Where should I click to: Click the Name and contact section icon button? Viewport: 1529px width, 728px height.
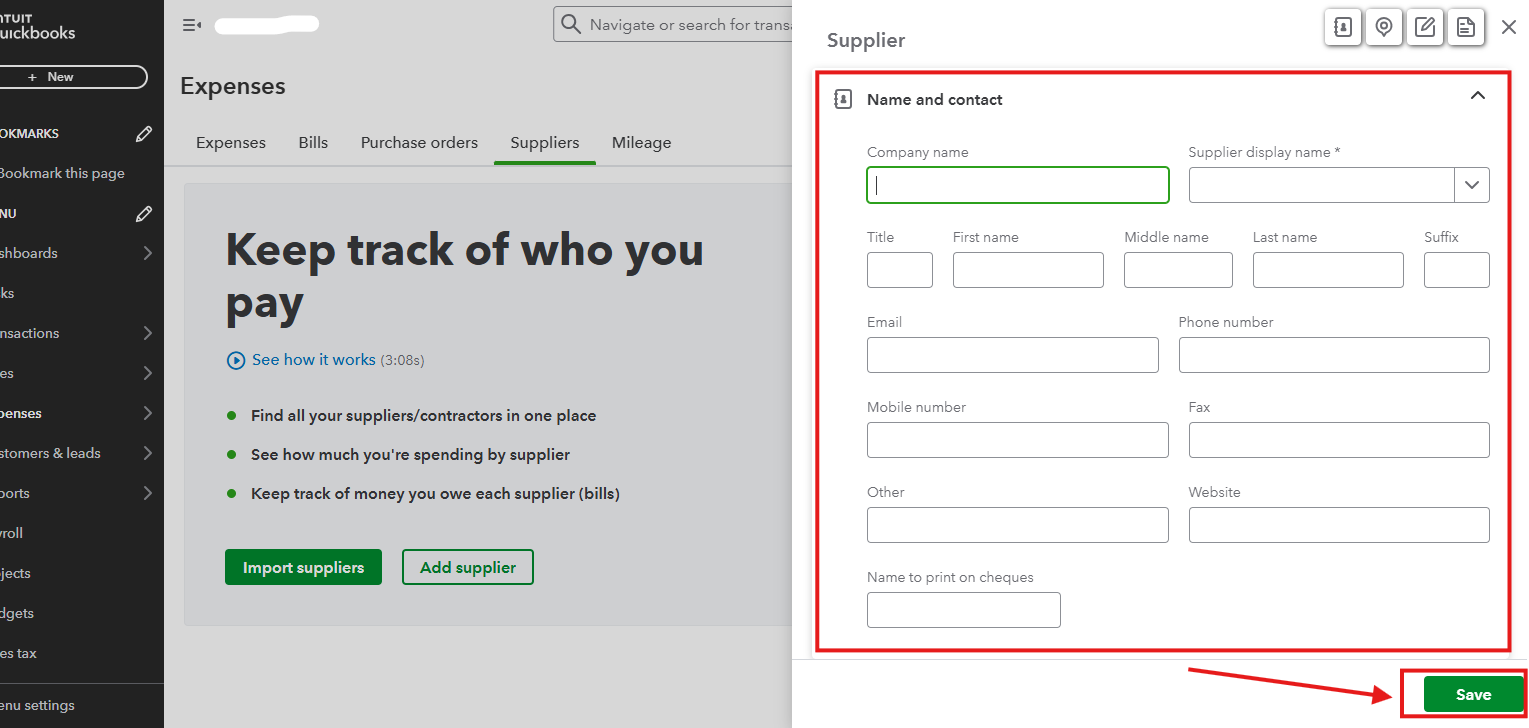(x=1343, y=28)
